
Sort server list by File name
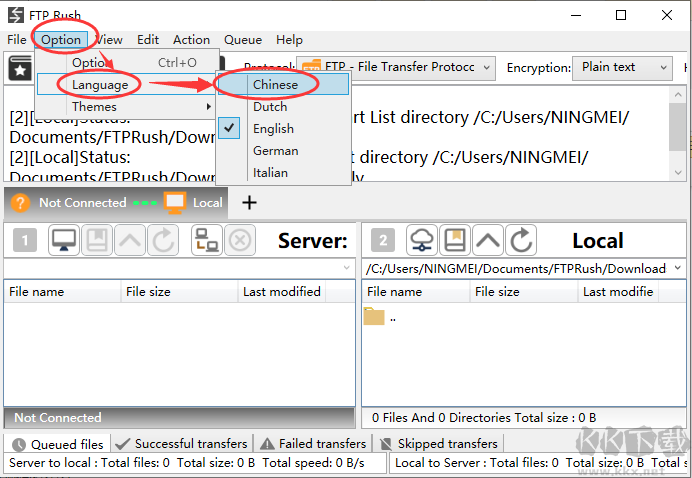coord(62,292)
